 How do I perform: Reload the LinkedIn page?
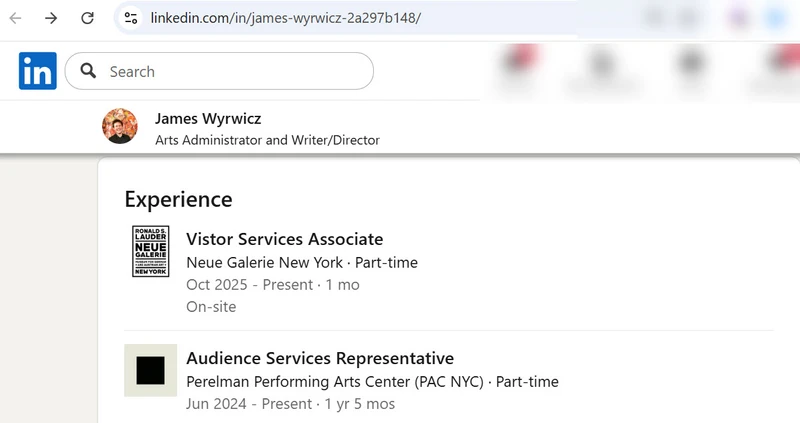tap(87, 18)
